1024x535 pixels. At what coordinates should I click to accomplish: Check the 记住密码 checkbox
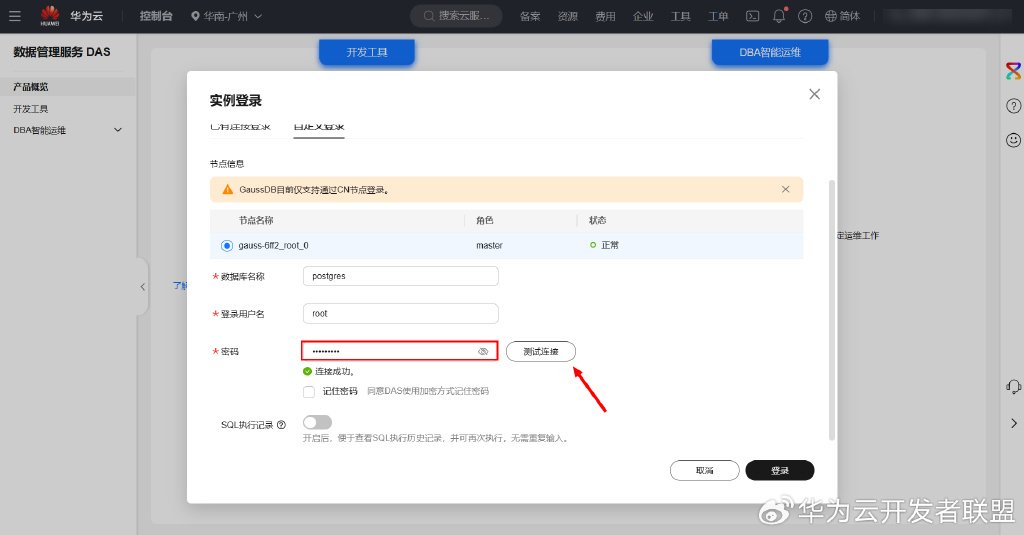pos(309,391)
